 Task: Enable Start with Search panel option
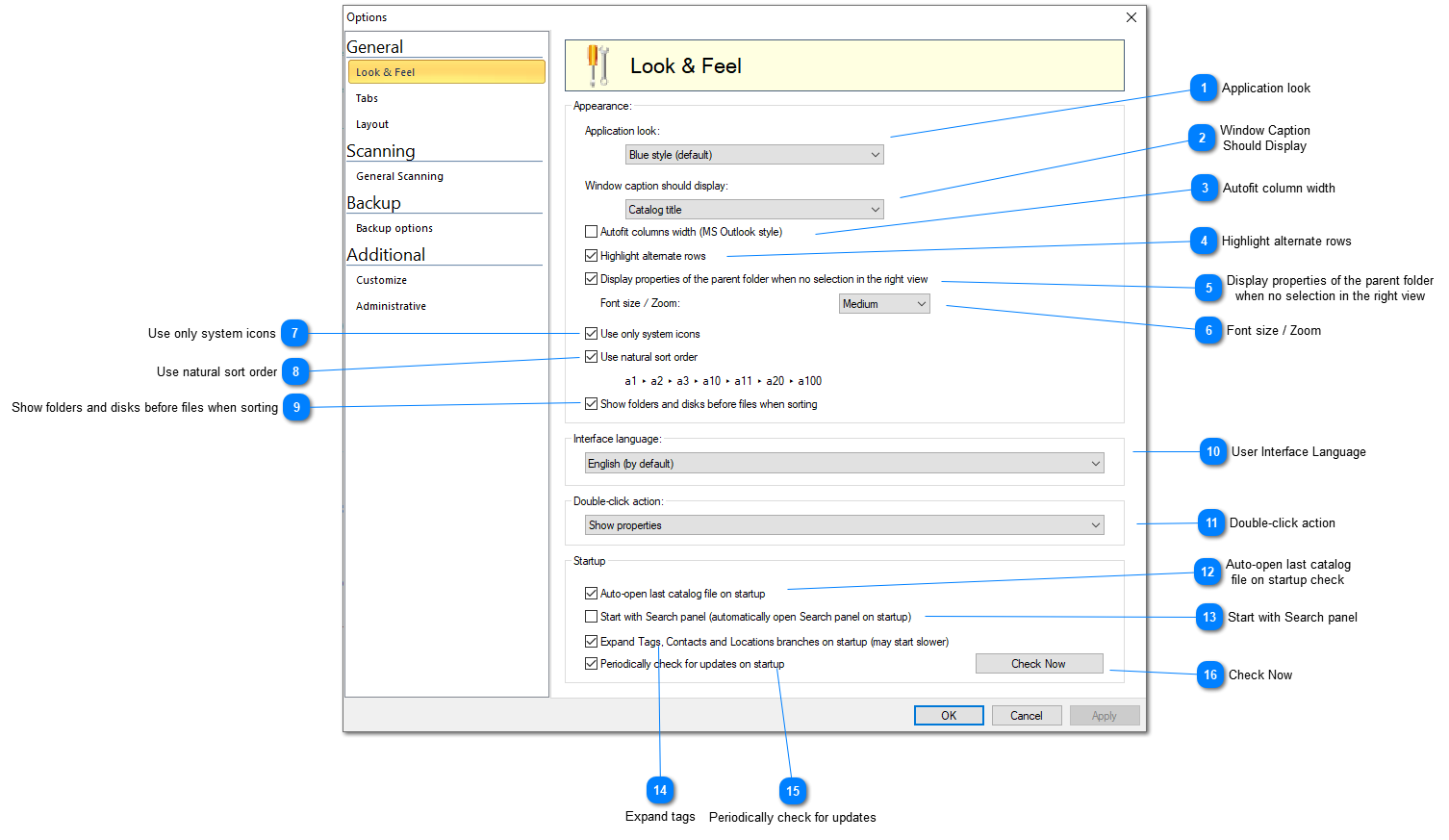pos(591,617)
